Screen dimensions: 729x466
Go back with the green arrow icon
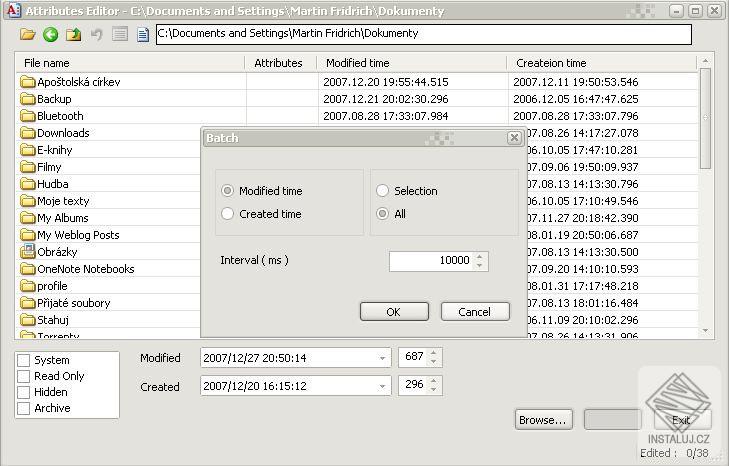(x=51, y=34)
